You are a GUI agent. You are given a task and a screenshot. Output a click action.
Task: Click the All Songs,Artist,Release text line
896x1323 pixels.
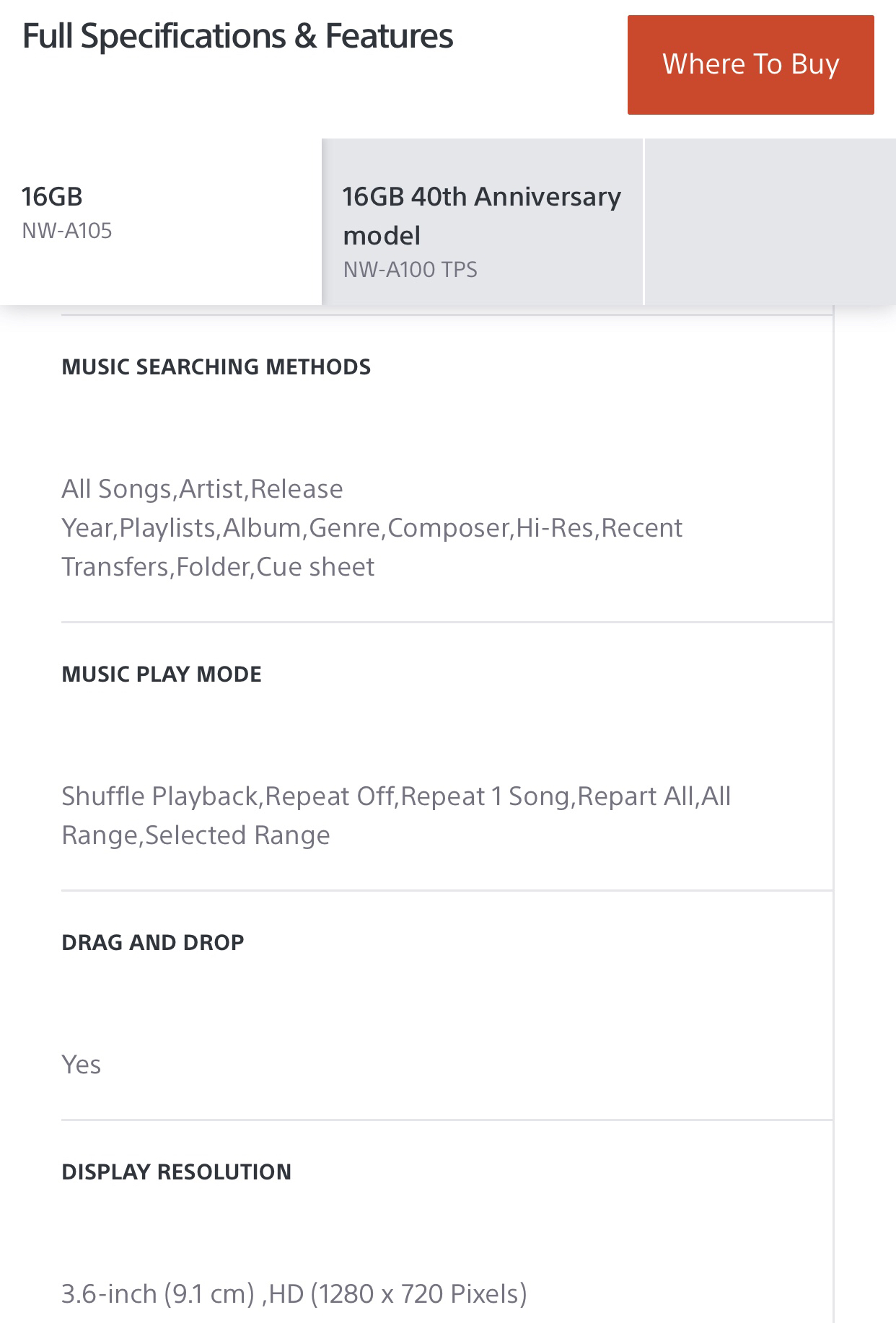202,489
